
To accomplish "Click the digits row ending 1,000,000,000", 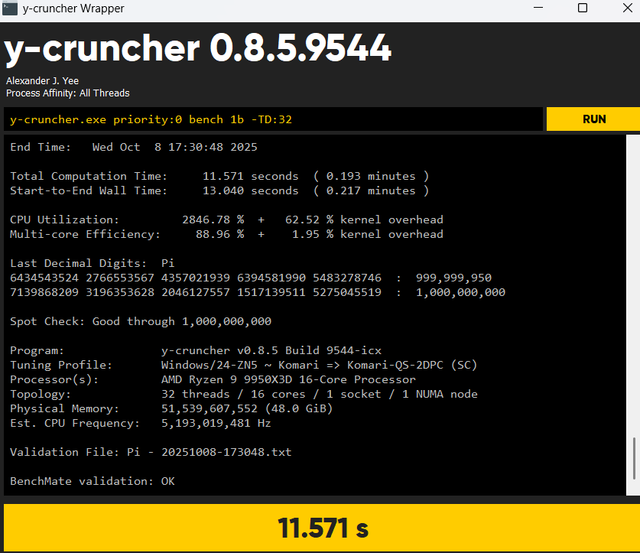I will pyautogui.click(x=258, y=292).
